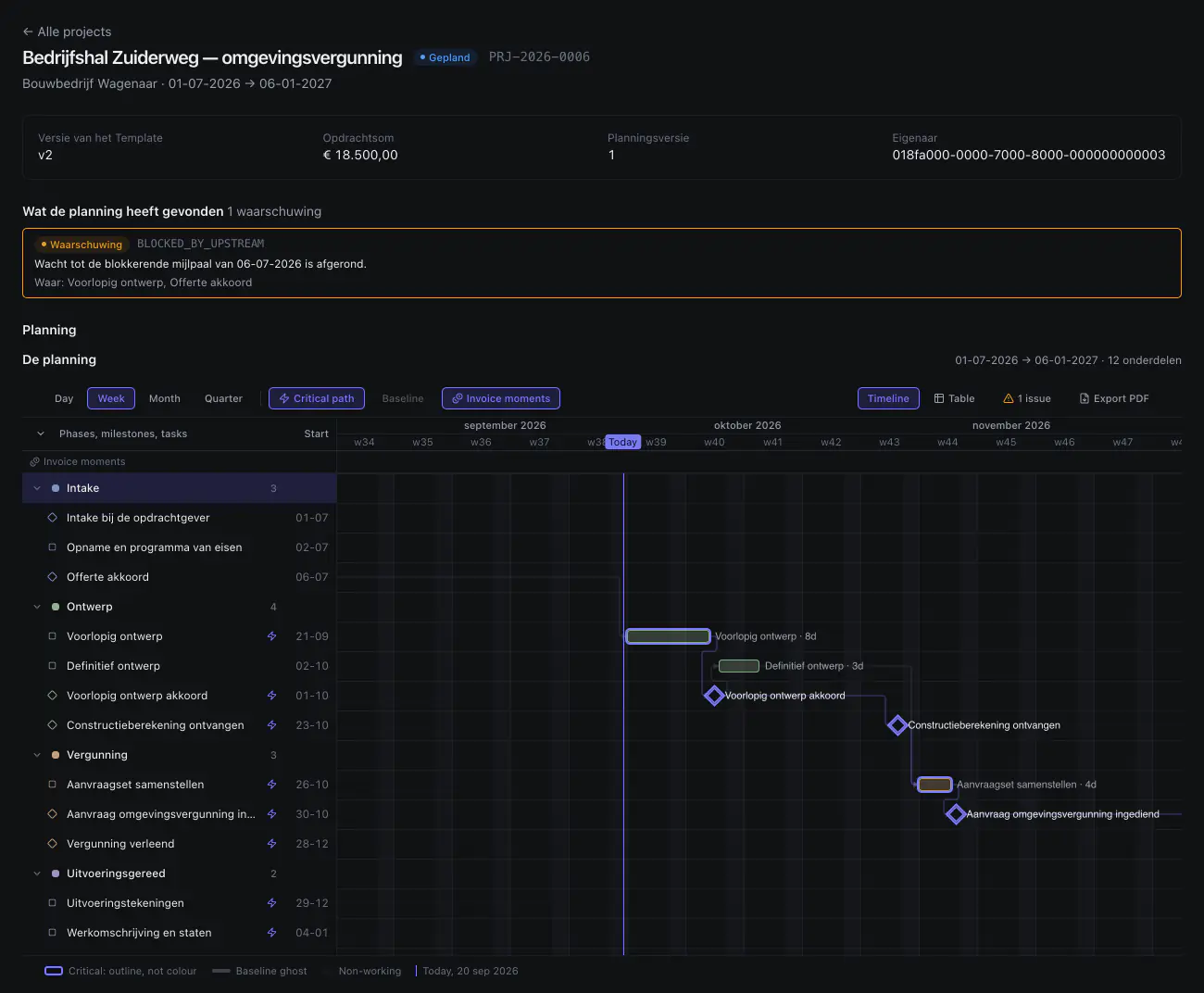Collapse the Intake phase

(x=37, y=488)
